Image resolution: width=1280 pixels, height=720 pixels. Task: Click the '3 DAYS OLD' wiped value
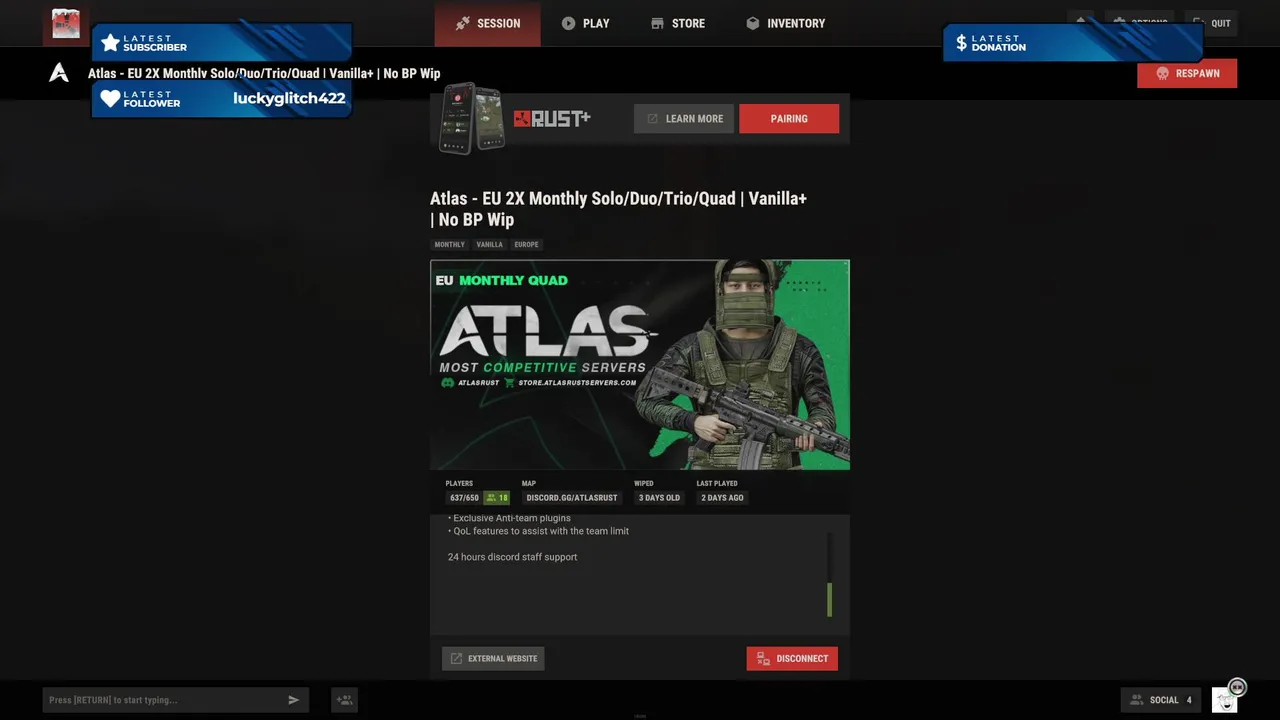659,498
